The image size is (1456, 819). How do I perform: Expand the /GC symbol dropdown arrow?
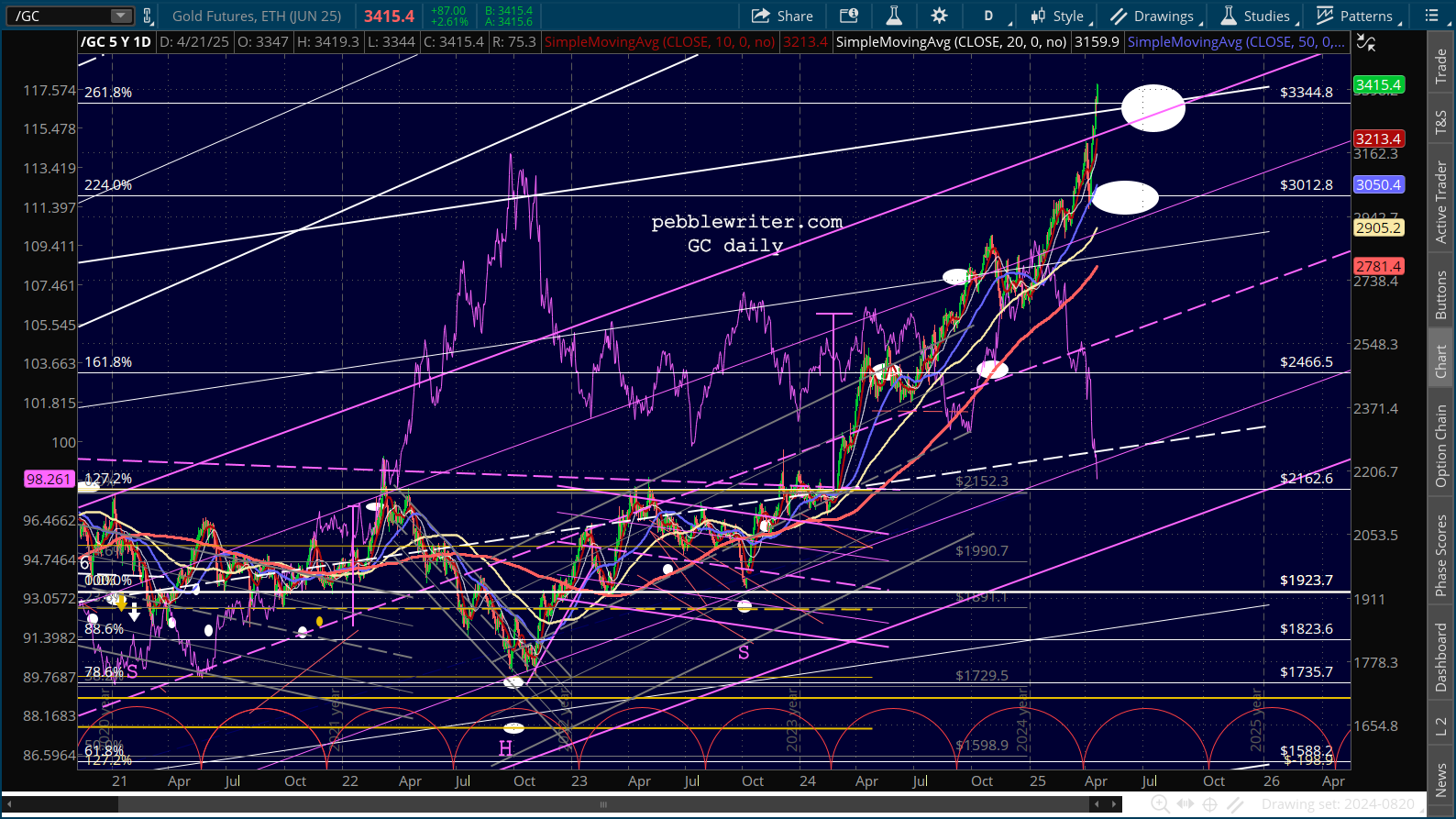(x=120, y=16)
